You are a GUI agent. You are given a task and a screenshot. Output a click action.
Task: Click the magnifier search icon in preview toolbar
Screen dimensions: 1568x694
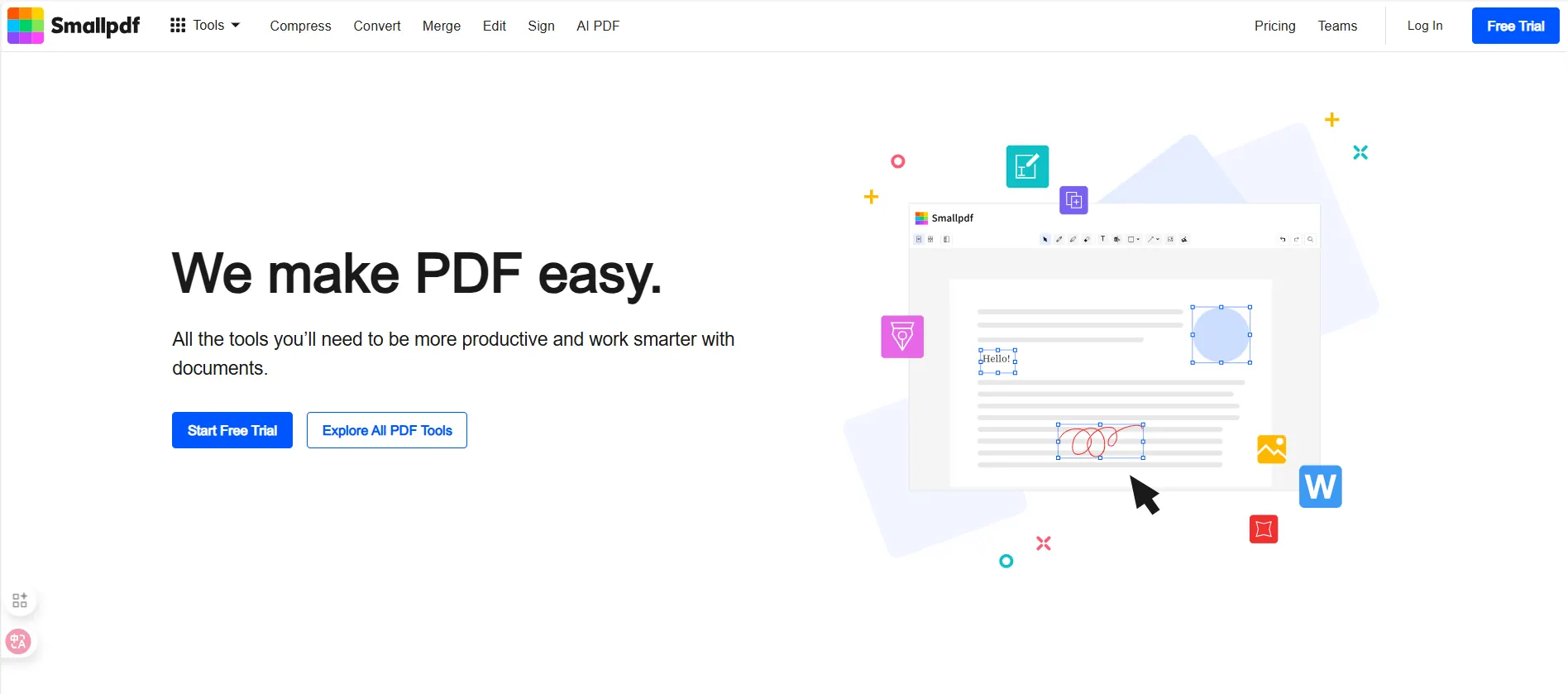click(x=1310, y=239)
